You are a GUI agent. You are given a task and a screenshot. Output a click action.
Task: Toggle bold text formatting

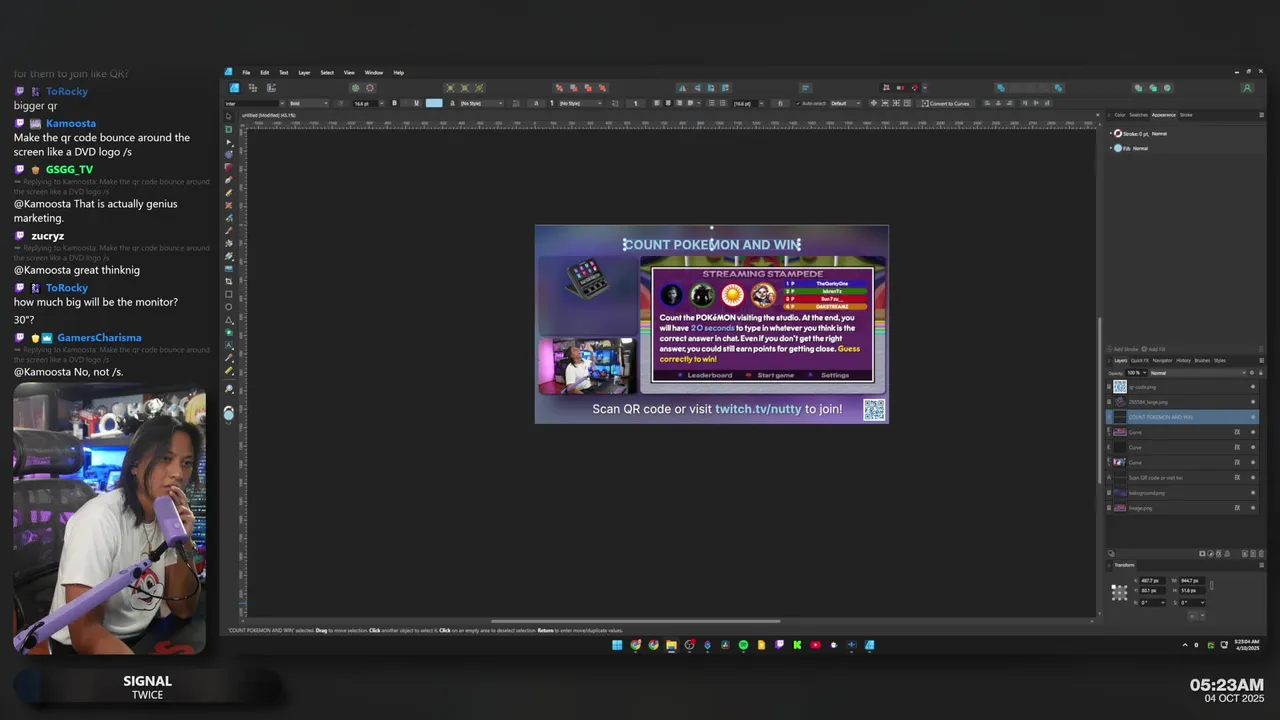pyautogui.click(x=394, y=103)
